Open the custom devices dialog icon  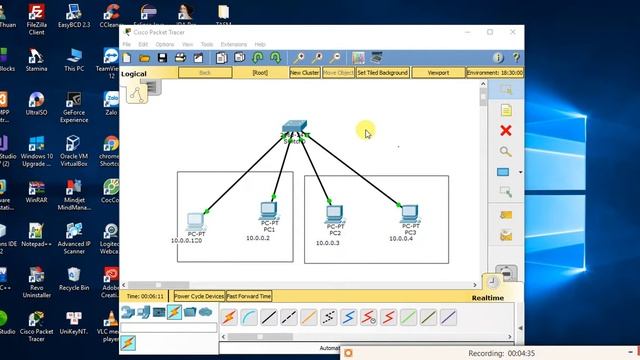[376, 58]
